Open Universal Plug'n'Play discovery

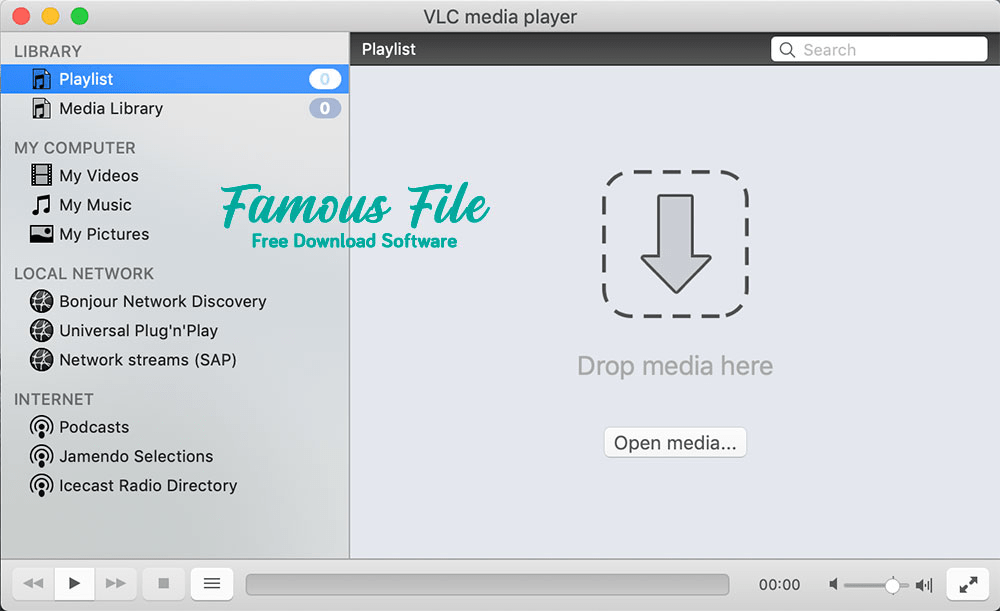tap(139, 330)
